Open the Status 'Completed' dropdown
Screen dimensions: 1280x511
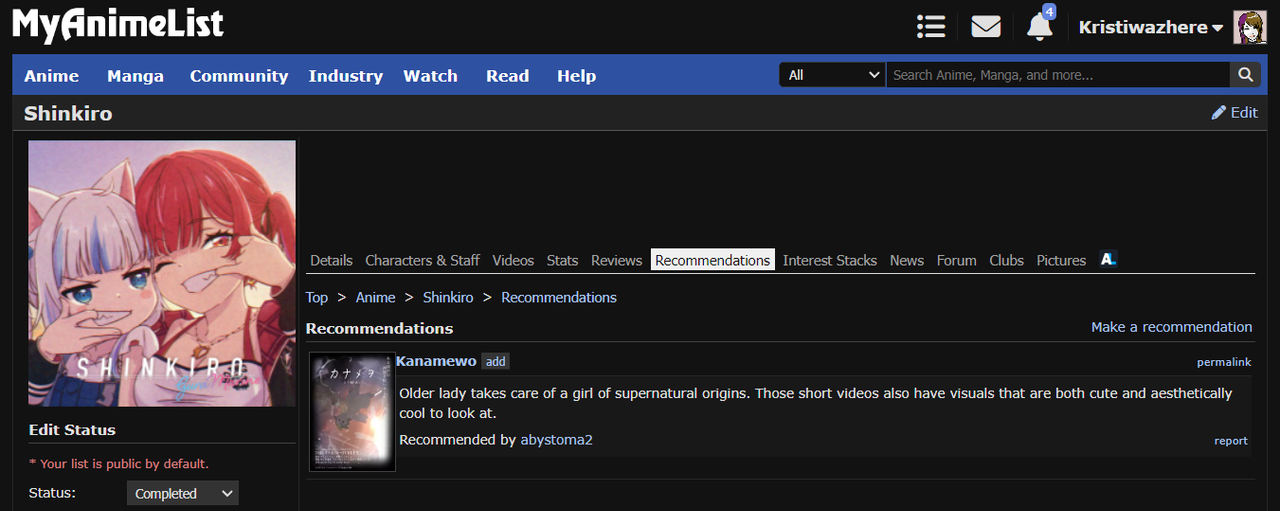183,493
